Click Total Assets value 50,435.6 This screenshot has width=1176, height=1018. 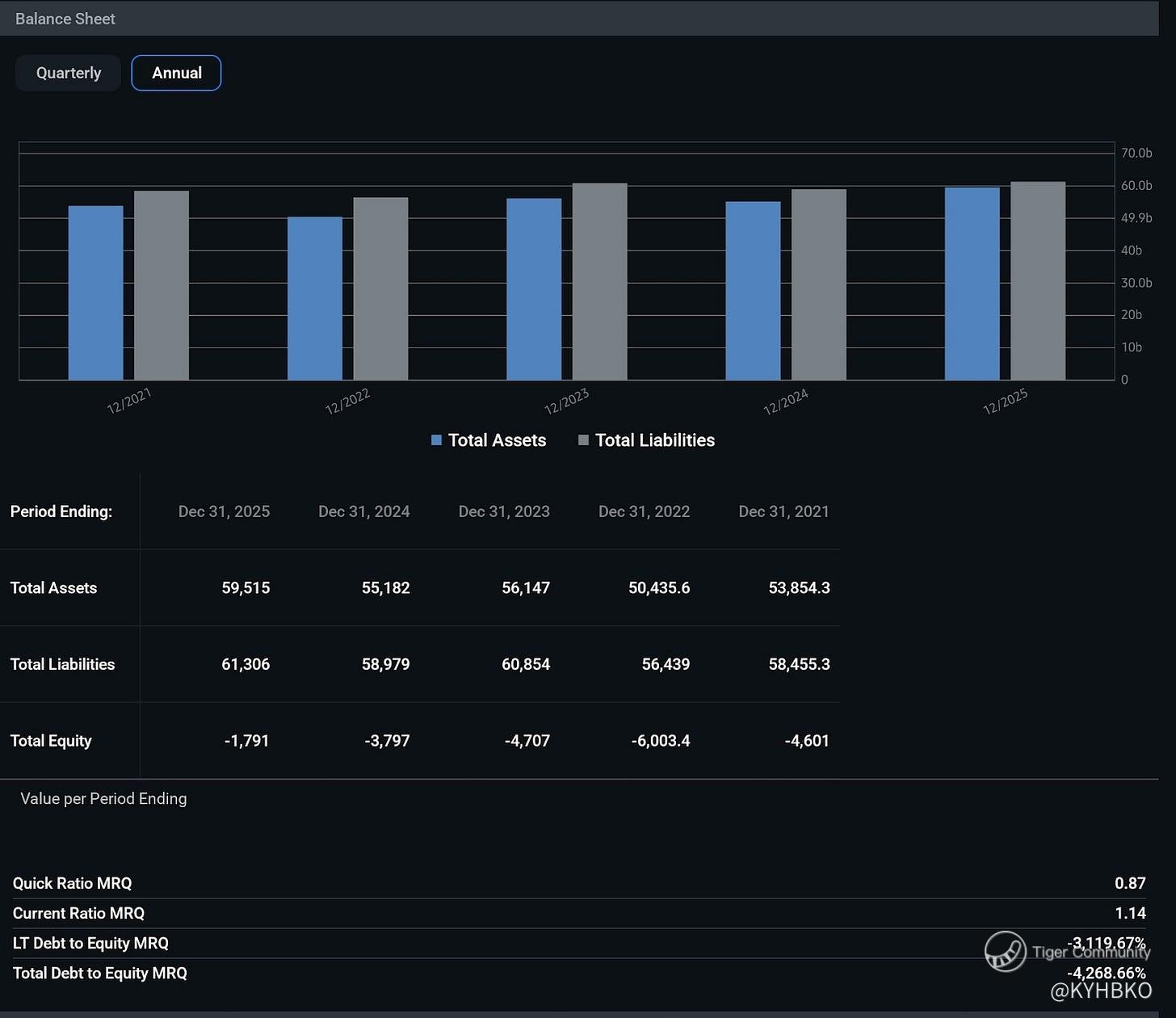(x=659, y=588)
